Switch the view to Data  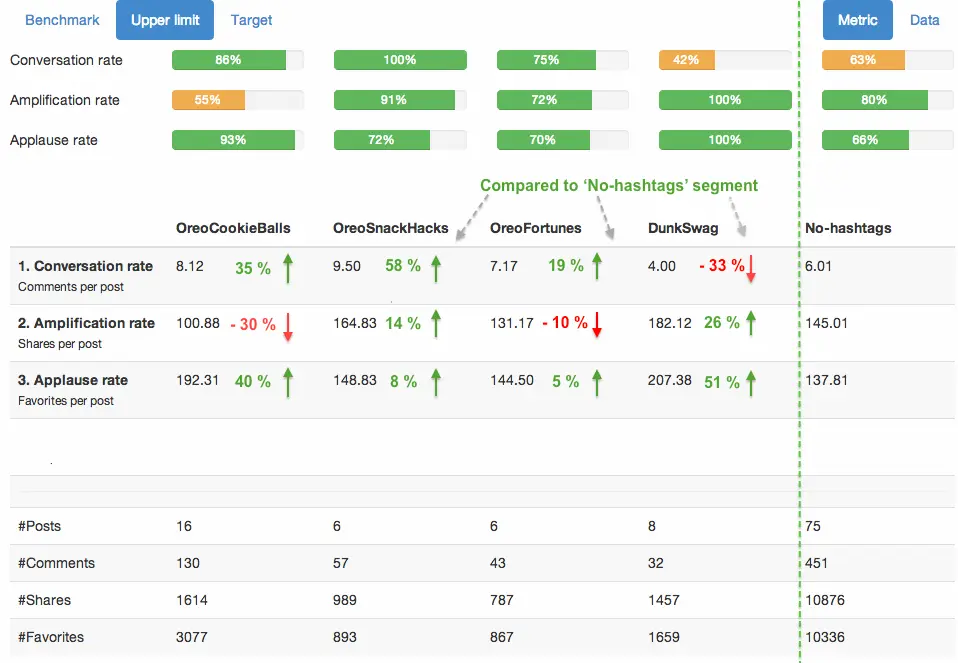pyautogui.click(x=924, y=20)
